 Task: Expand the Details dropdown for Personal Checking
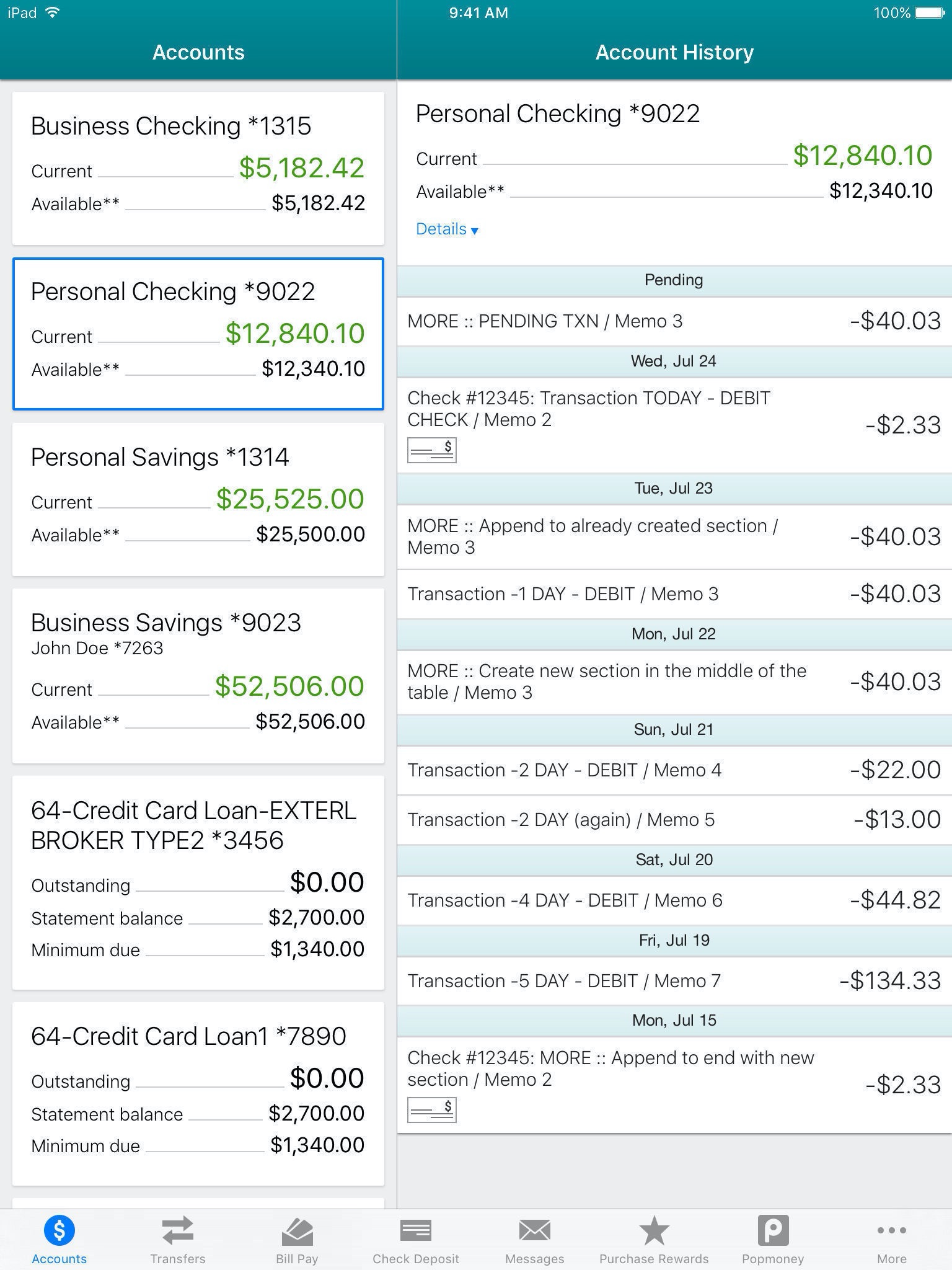[447, 229]
